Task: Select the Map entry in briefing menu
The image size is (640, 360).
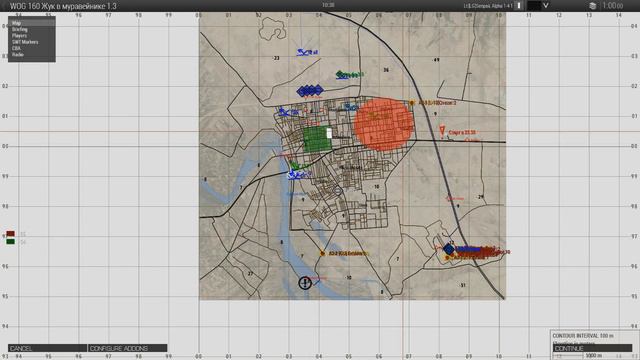Action: coord(31,23)
